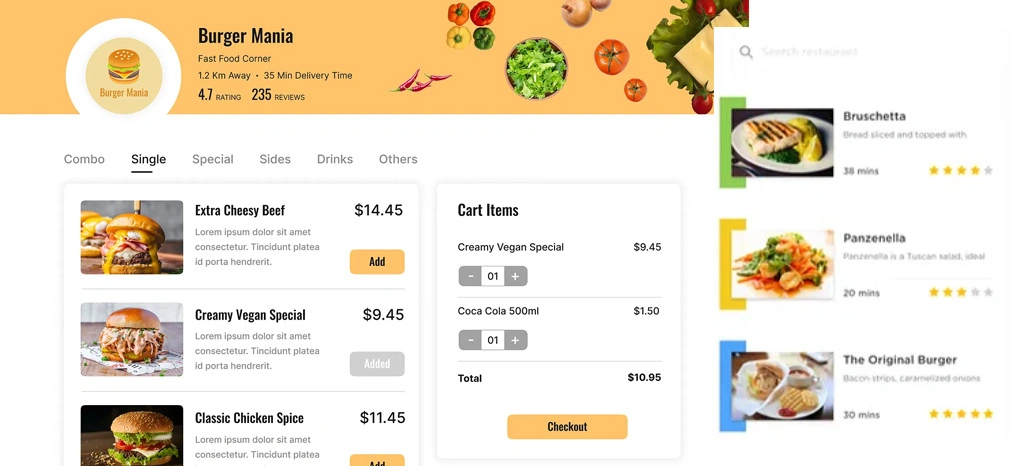Select the Bruschetta dish thumbnail
1026x466 pixels.
click(782, 142)
